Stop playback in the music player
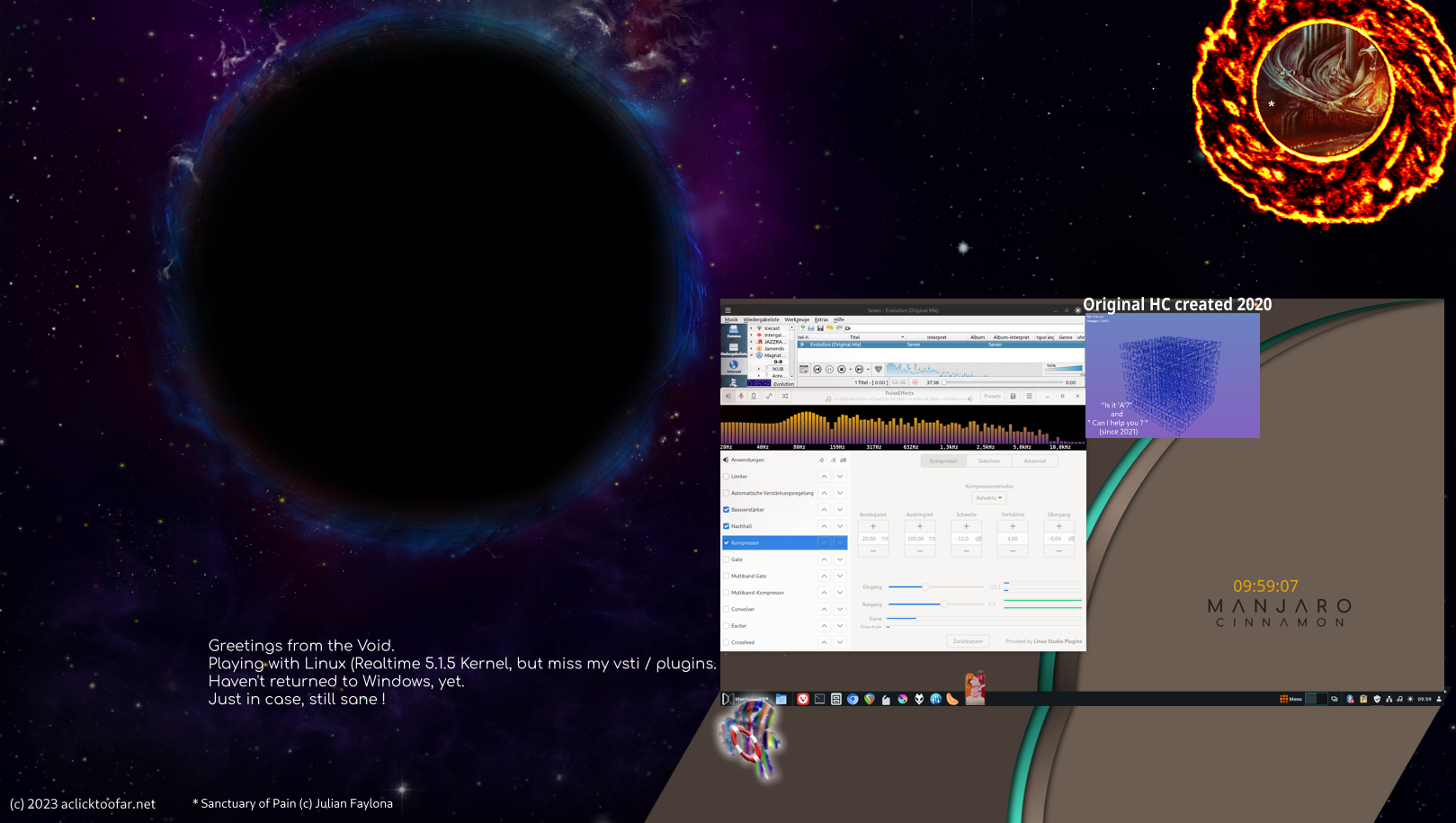 pyautogui.click(x=842, y=369)
